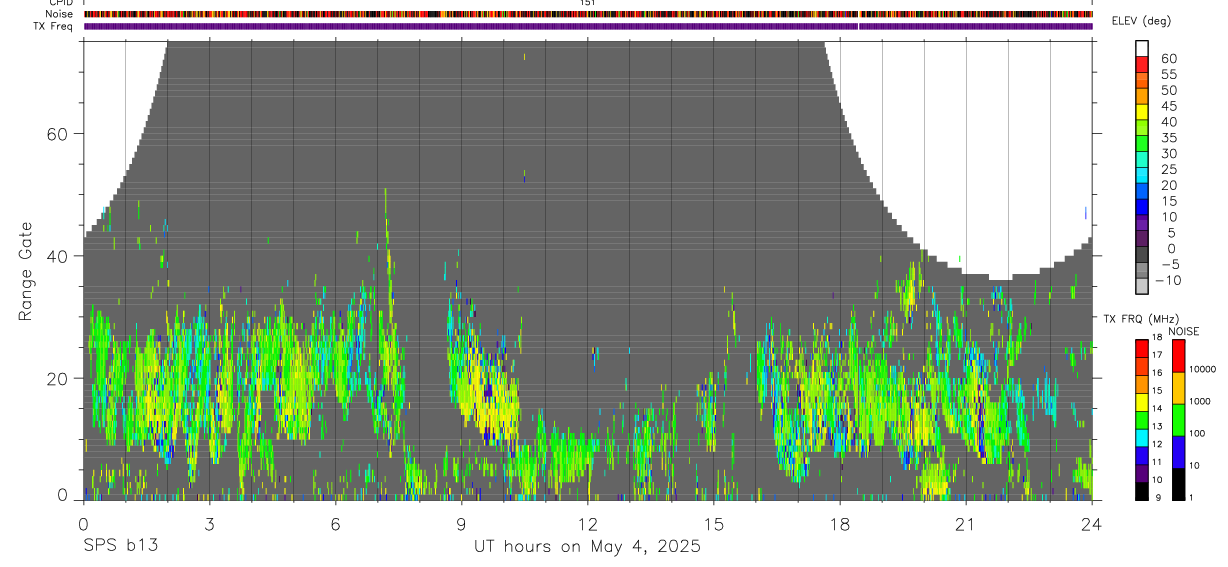Click the Range Gate axis label
This screenshot has width=1228, height=567.
click(27, 271)
